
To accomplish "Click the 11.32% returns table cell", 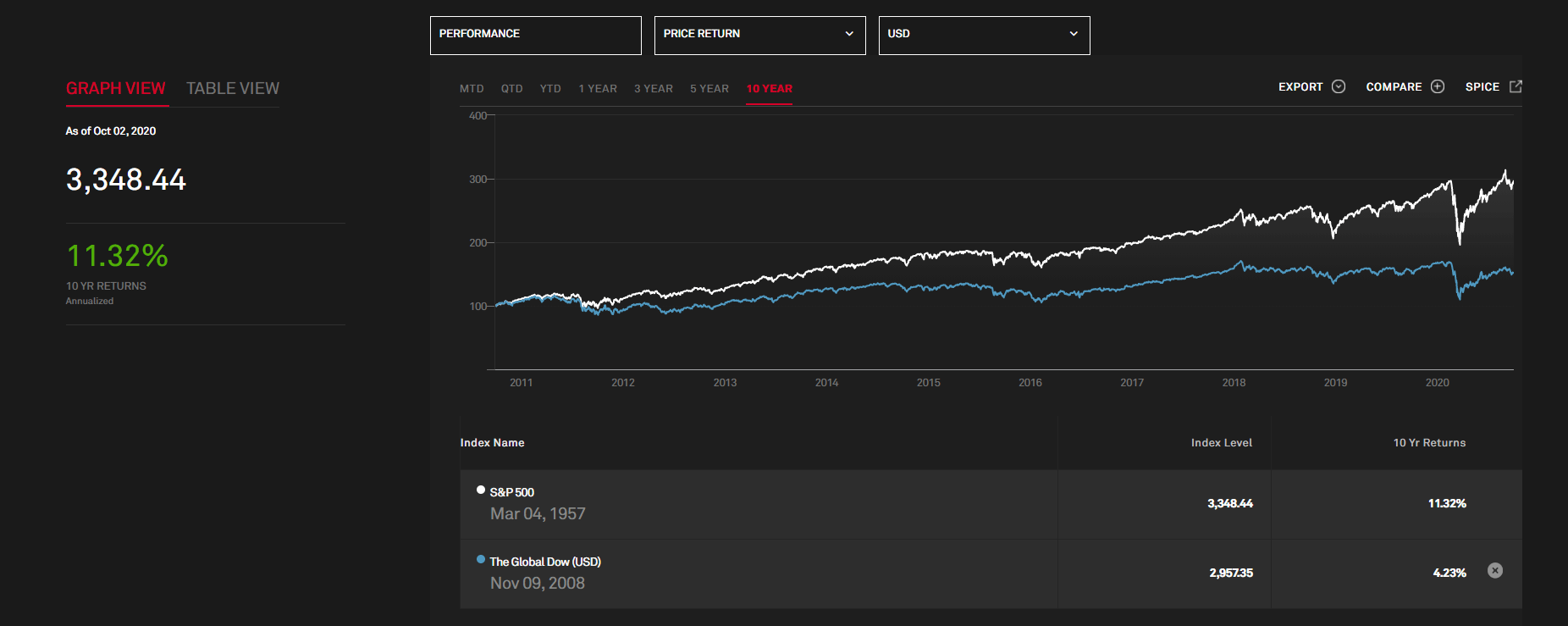I will pyautogui.click(x=1447, y=503).
